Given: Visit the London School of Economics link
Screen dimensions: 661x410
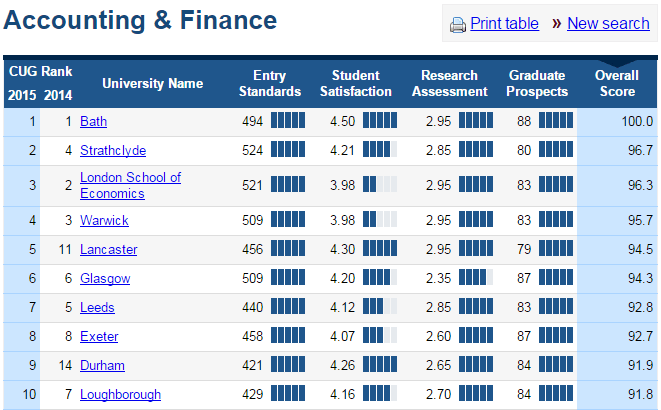Looking at the screenshot, I should 130,185.
